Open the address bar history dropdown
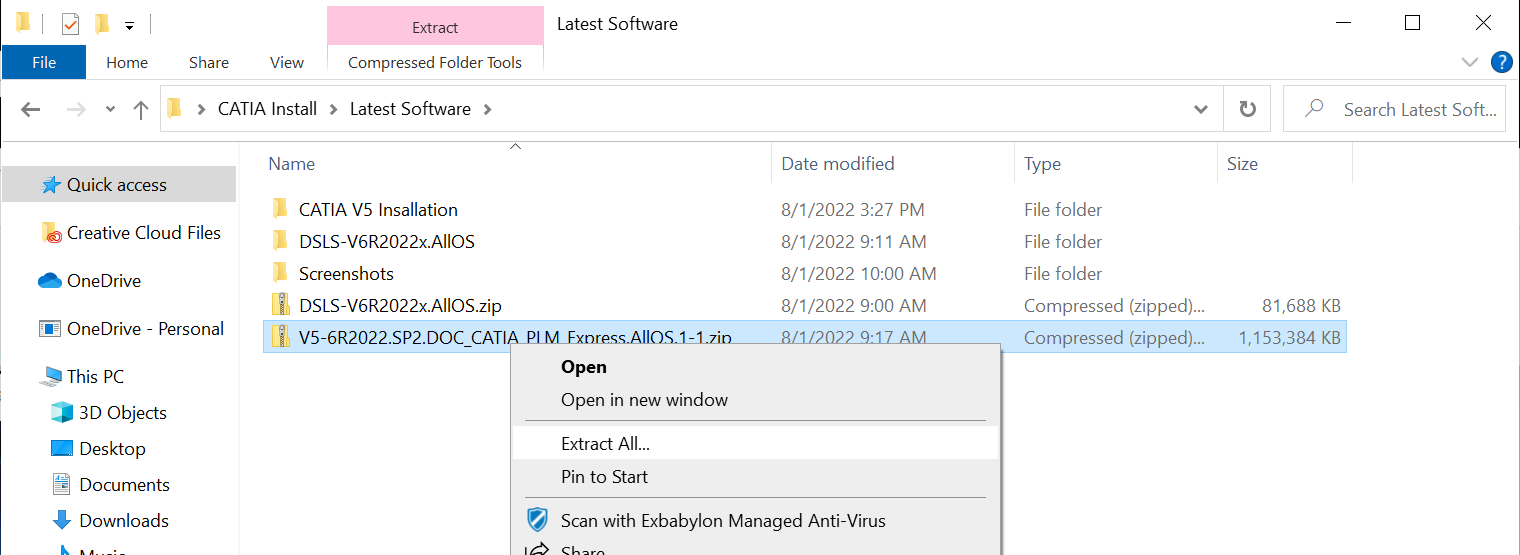1520x555 pixels. tap(1201, 109)
